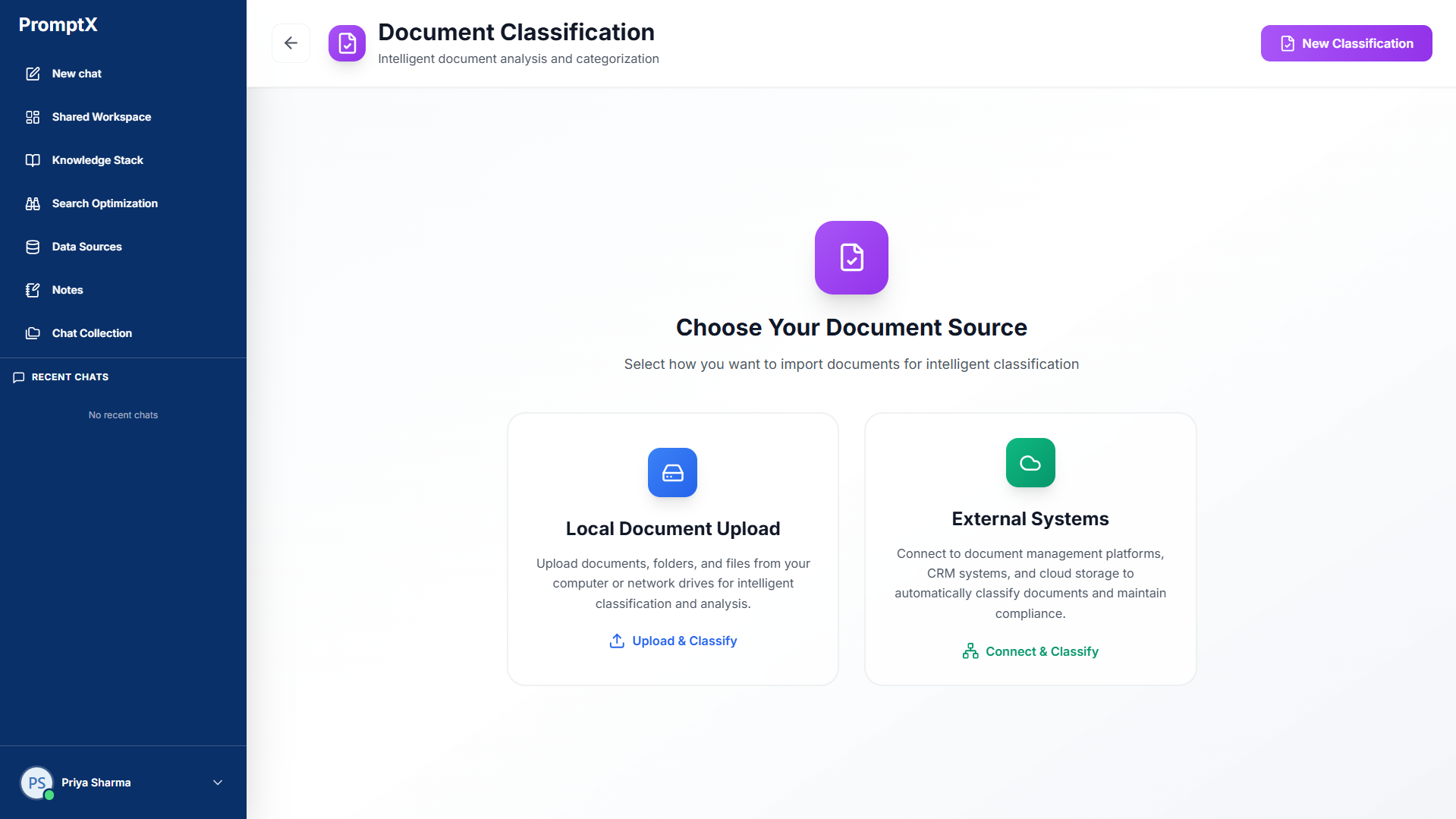Viewport: 1456px width, 819px height.
Task: Click the RECENT CHATS section label
Action: [70, 377]
